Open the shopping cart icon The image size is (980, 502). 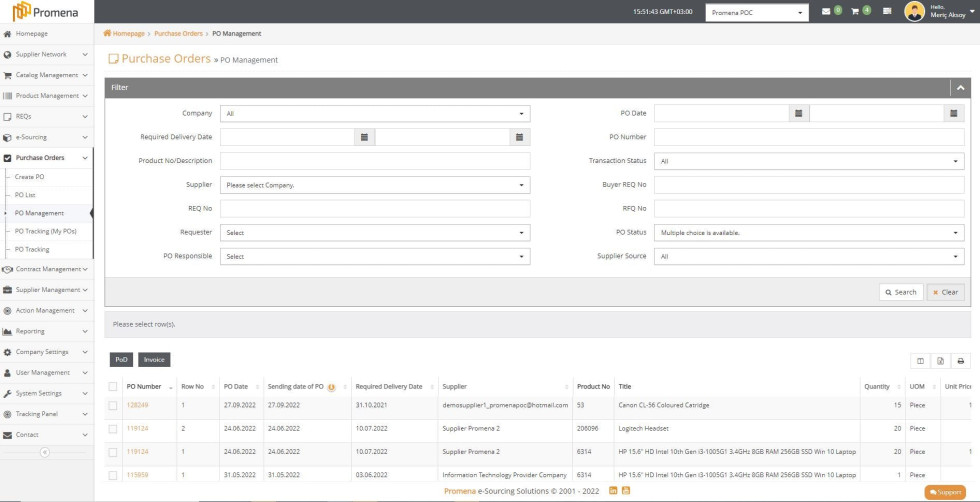click(x=855, y=12)
